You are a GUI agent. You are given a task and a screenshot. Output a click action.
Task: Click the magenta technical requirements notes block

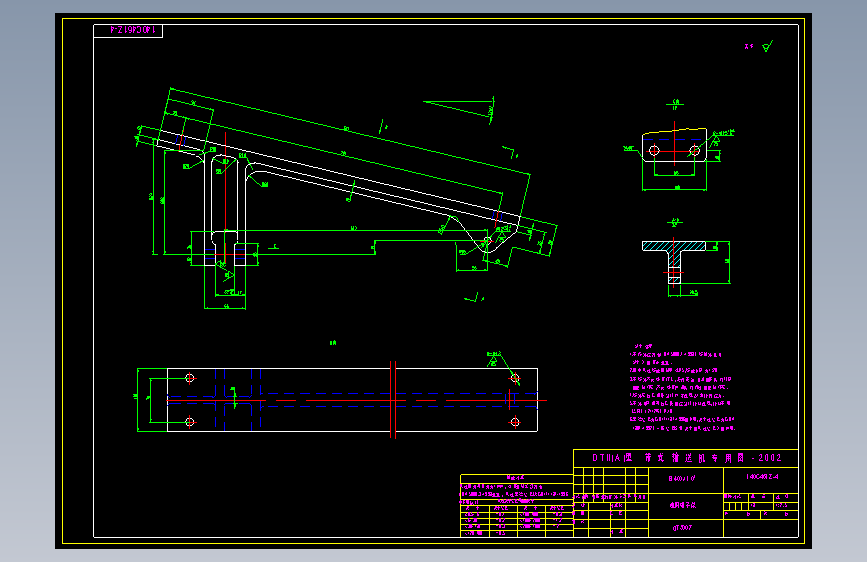[x=682, y=387]
